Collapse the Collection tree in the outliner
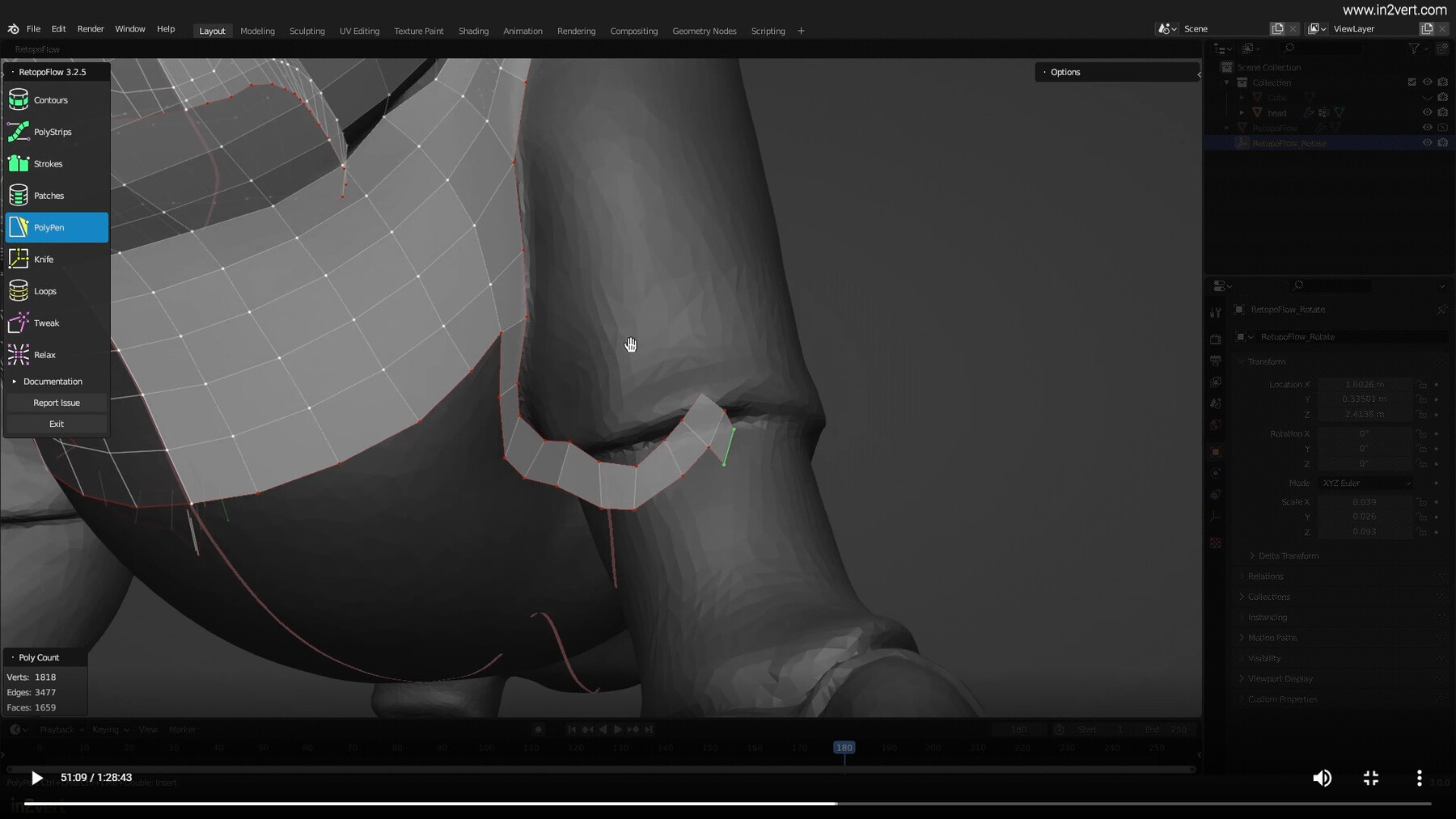Image resolution: width=1456 pixels, height=819 pixels. pos(1226,82)
